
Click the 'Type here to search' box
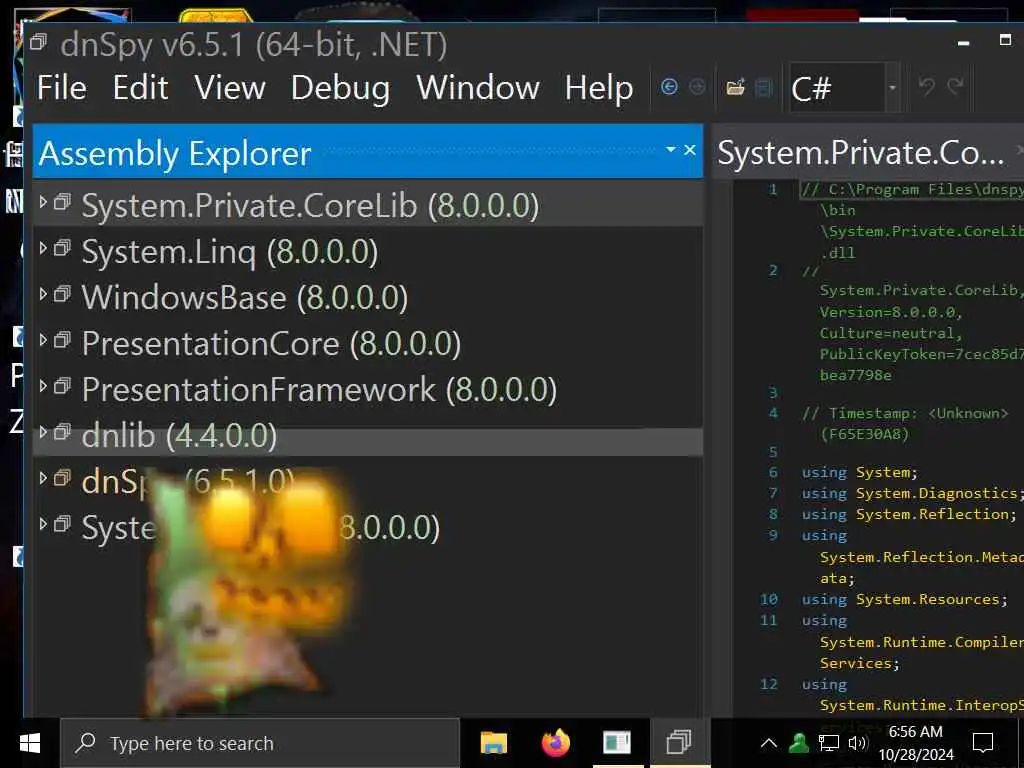coord(260,743)
